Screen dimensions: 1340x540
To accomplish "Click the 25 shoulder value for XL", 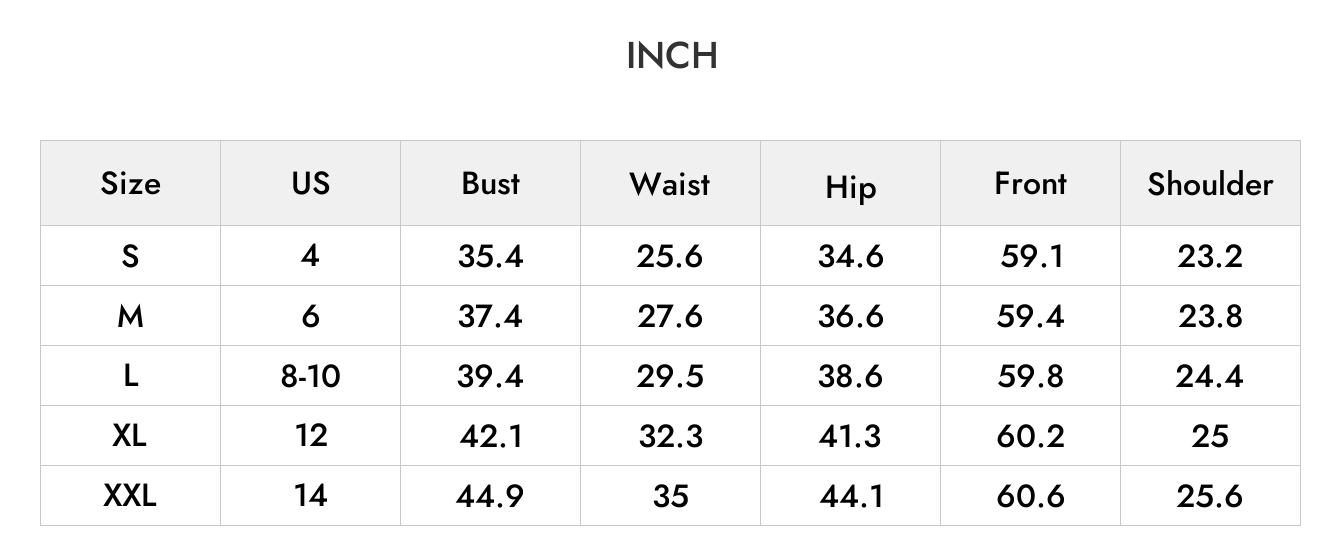I will click(x=1210, y=436).
